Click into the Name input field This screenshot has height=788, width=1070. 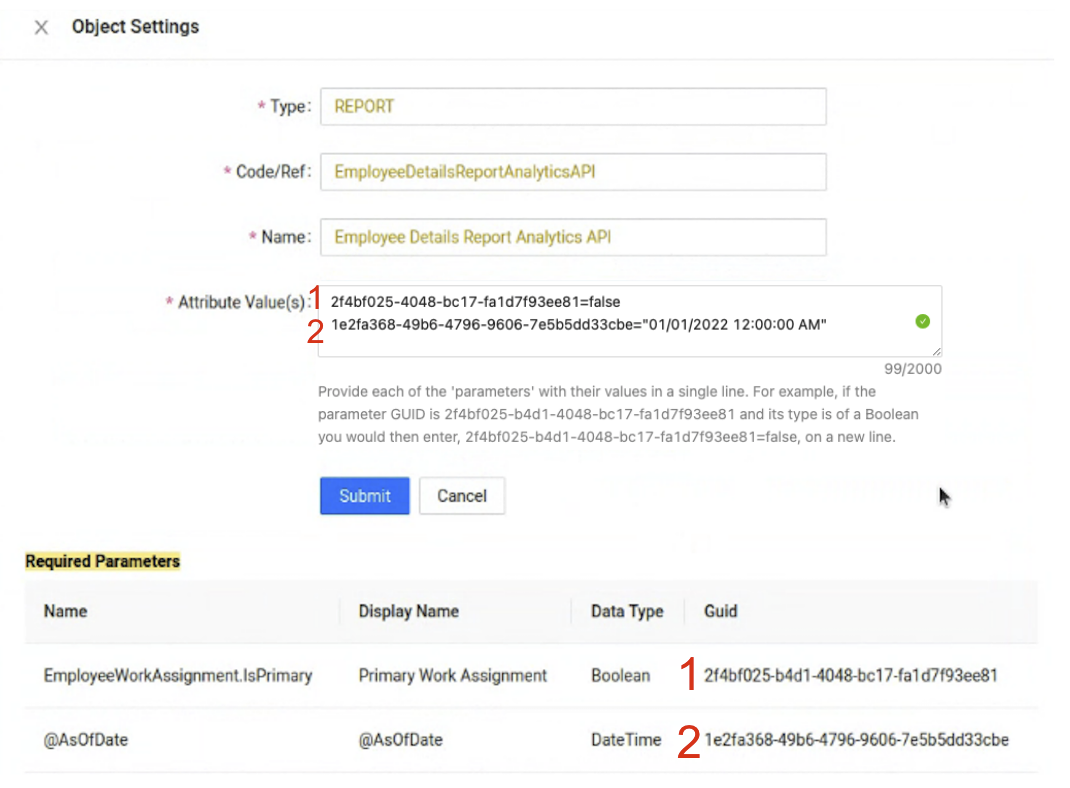[x=573, y=237]
